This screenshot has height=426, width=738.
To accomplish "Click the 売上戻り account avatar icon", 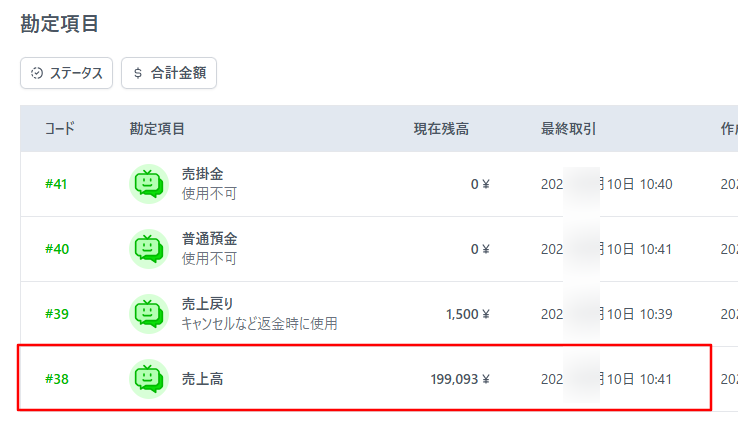I will (x=149, y=314).
